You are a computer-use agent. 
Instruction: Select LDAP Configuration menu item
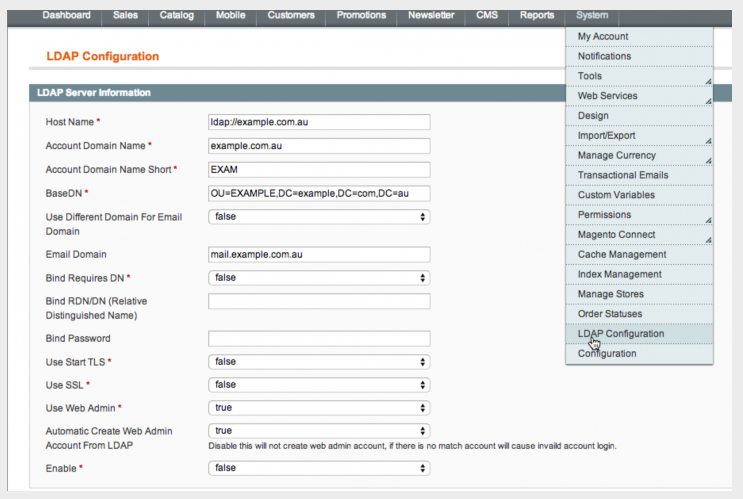639,334
